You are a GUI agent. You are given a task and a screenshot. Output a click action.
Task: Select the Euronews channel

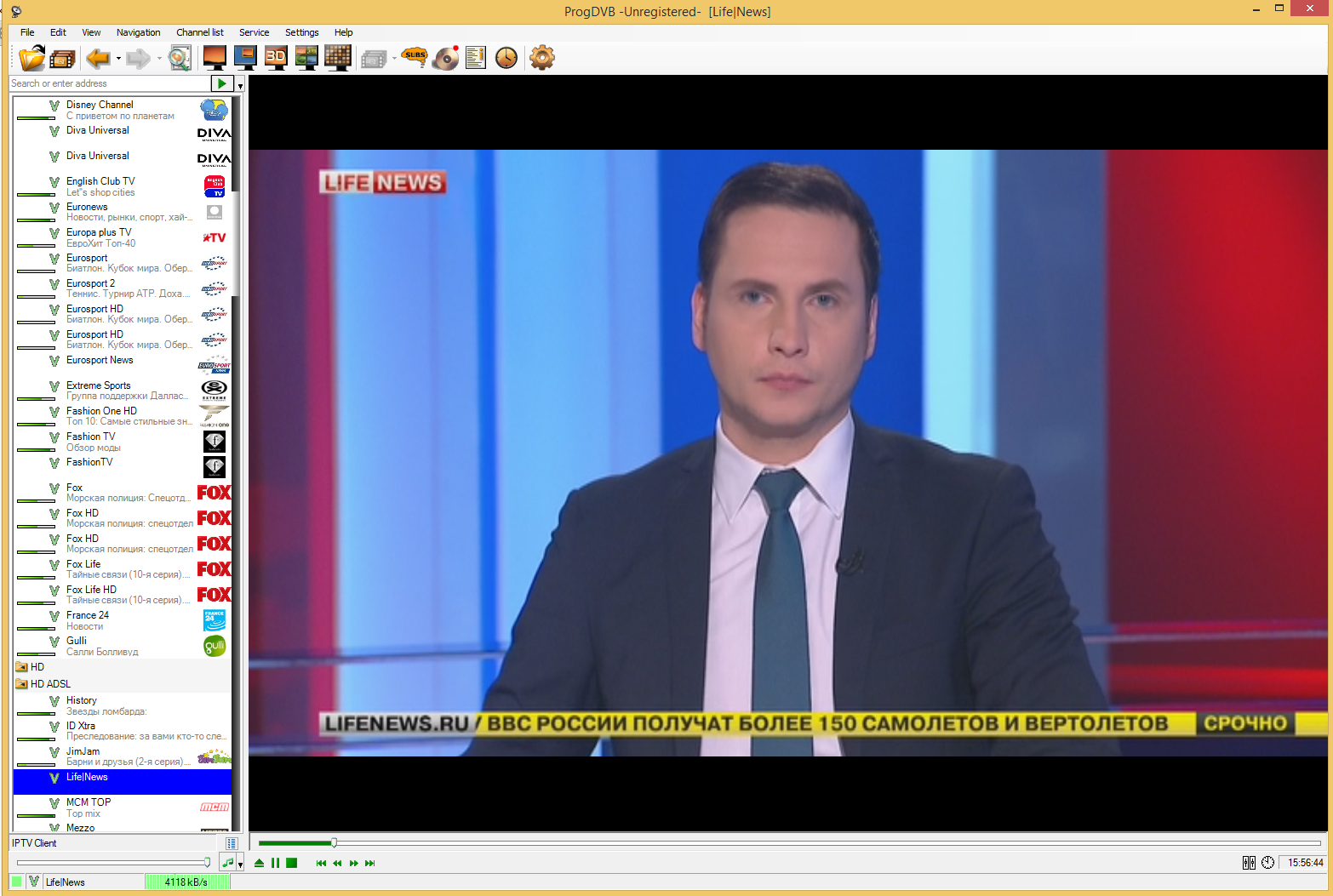click(x=122, y=212)
